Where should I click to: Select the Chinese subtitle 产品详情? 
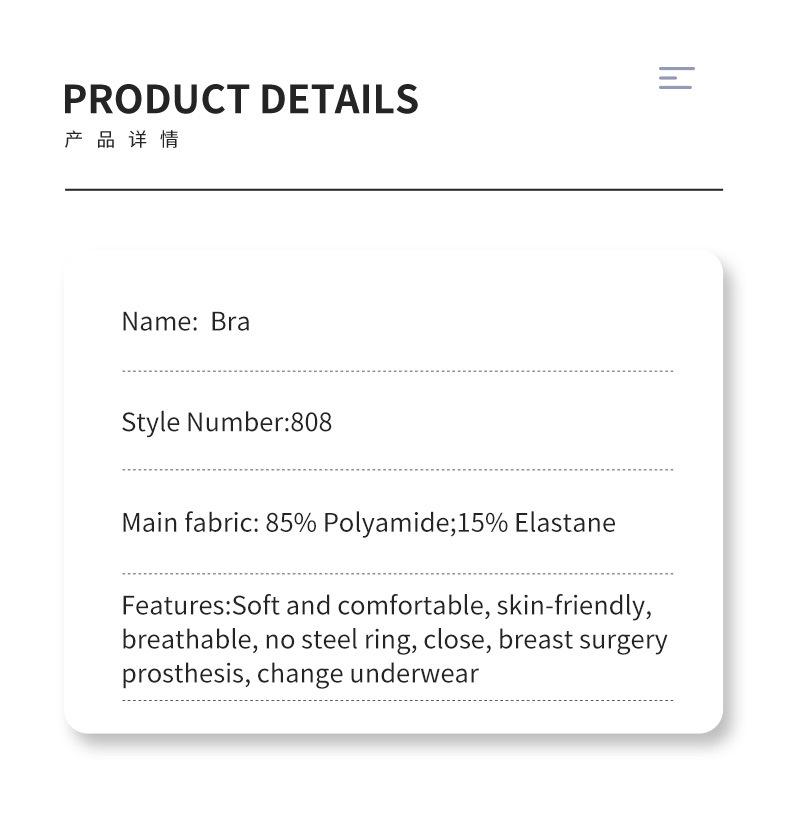coord(121,140)
